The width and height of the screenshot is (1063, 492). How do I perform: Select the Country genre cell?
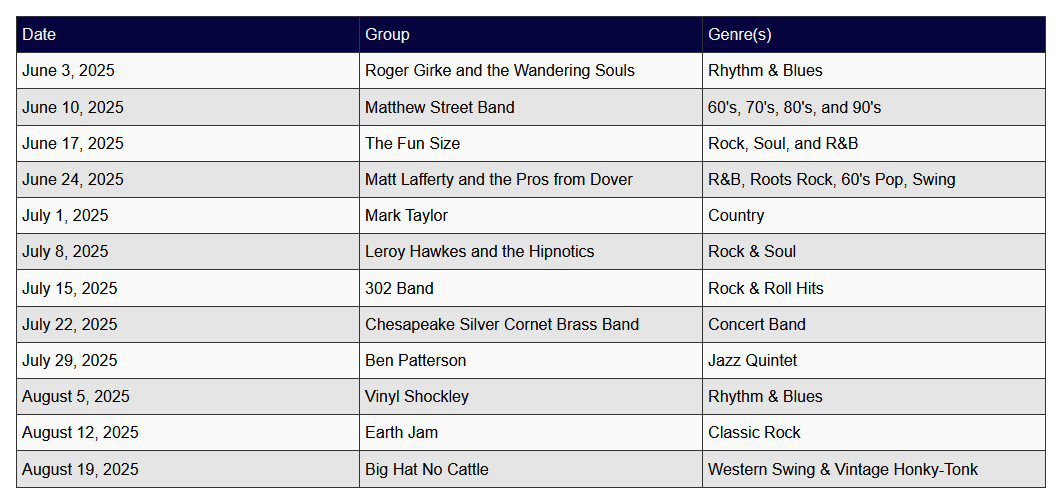[735, 216]
